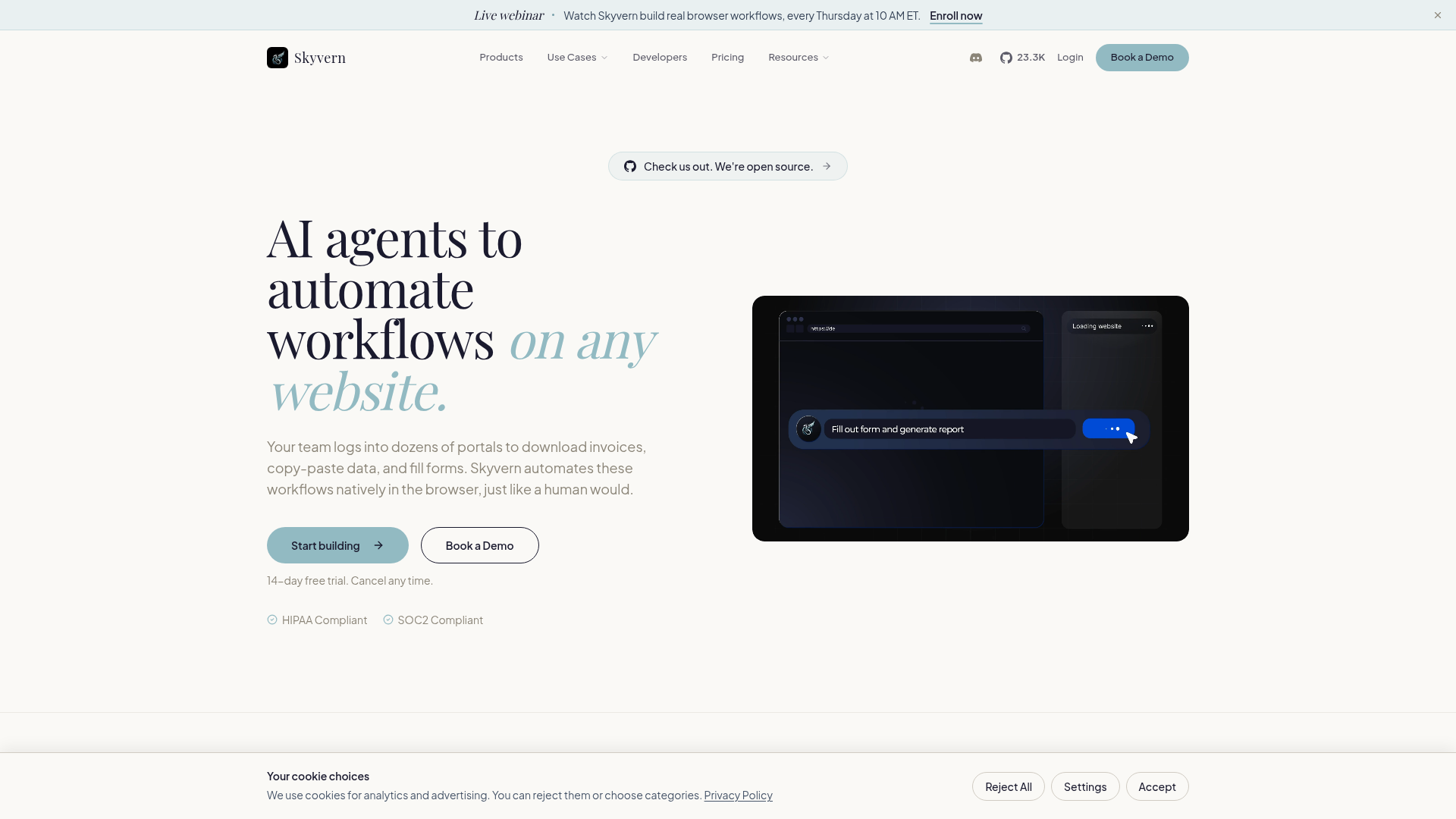1456x819 pixels.
Task: Click Skyvern avatar in demo prompt bar
Action: click(x=808, y=429)
